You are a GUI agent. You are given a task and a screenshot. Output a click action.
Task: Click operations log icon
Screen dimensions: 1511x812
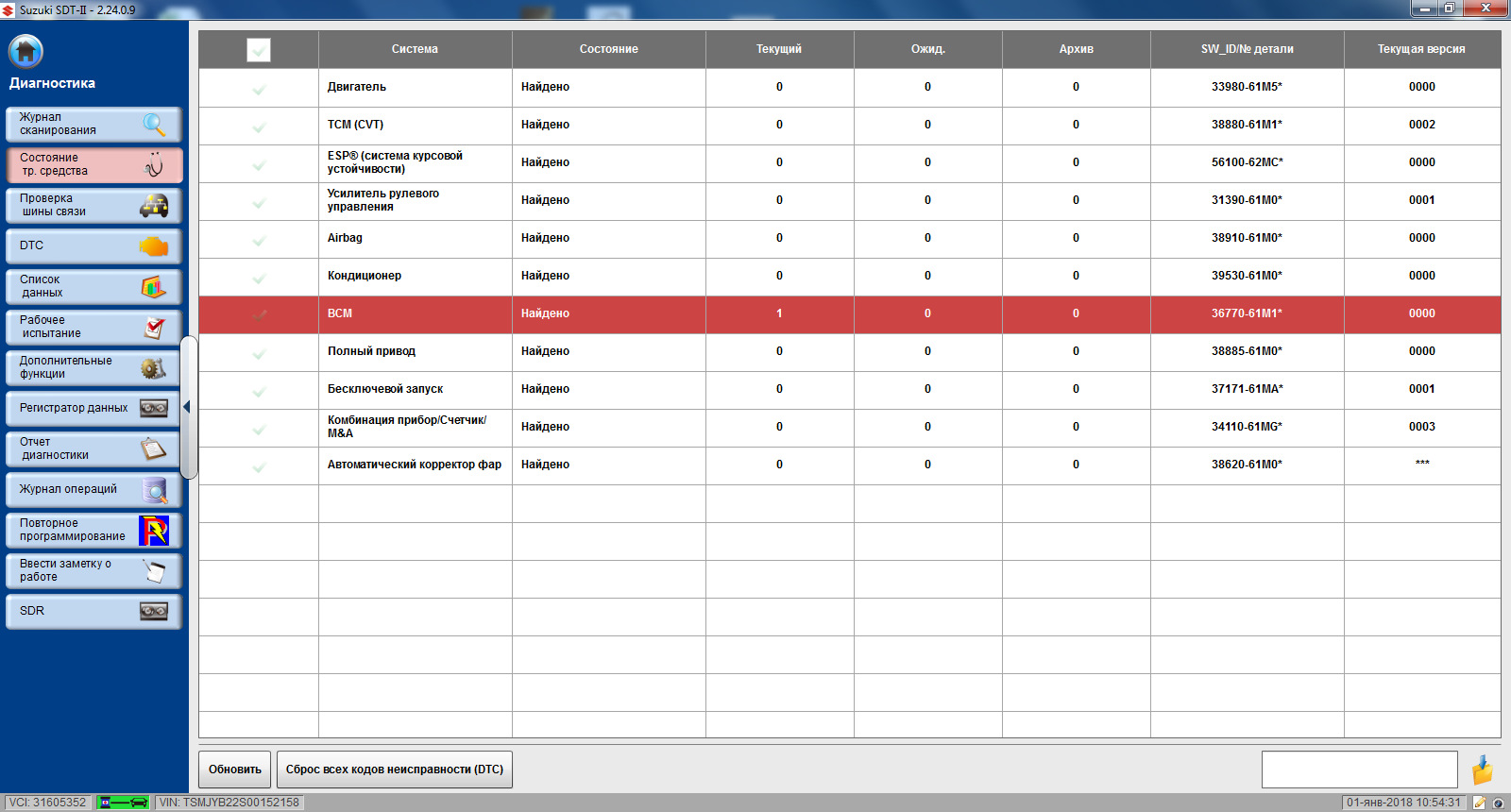(x=154, y=490)
